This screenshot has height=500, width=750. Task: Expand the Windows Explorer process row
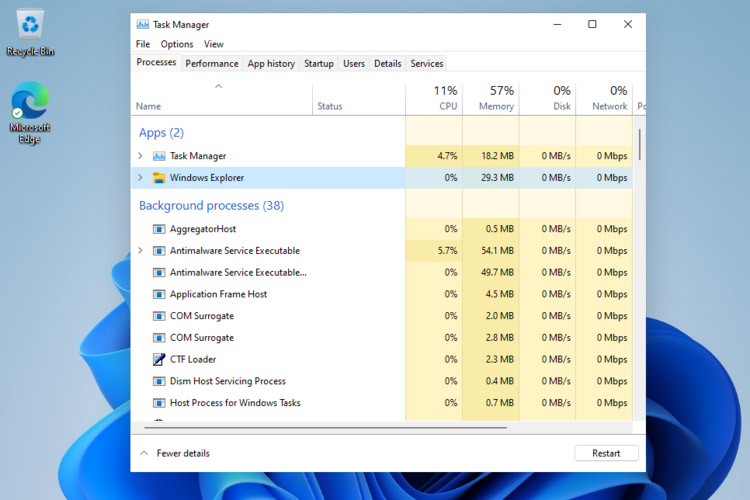coord(140,178)
